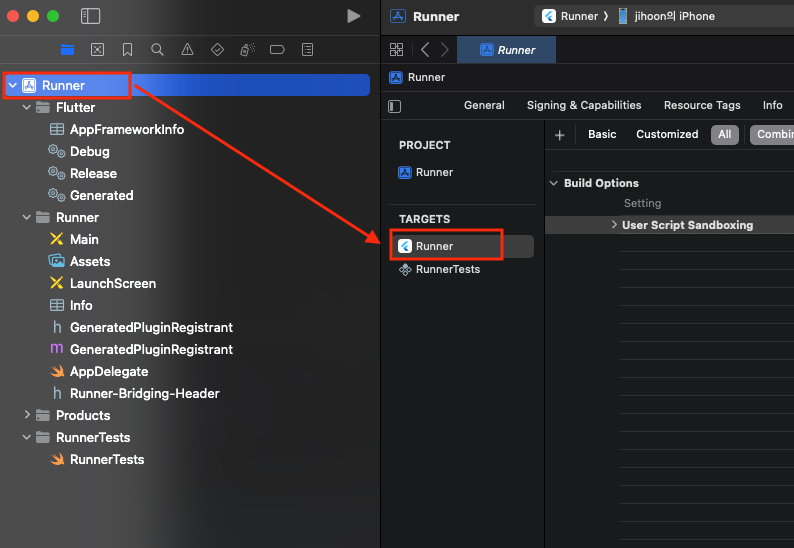Open the Release config file
This screenshot has height=548, width=794.
point(93,173)
